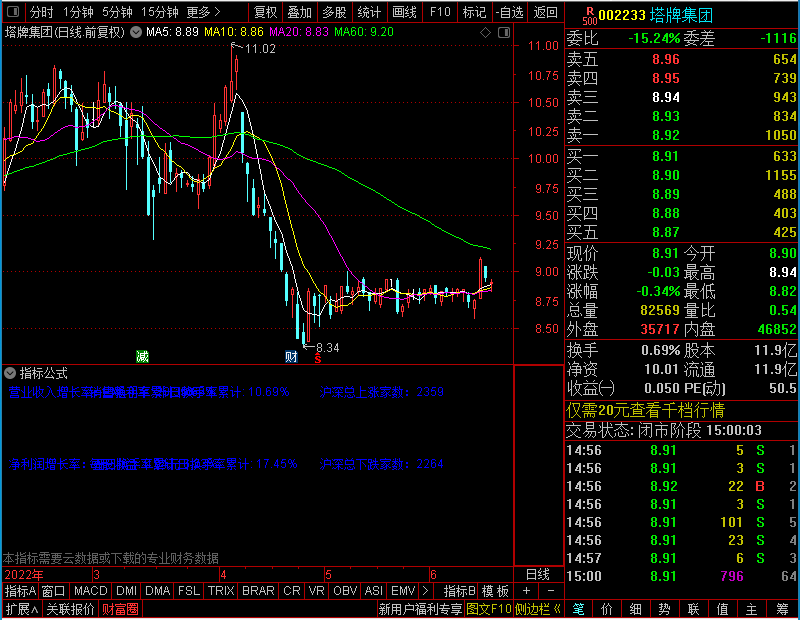Click the 仅需20元查看千档行情 promo link
Image resolution: width=800 pixels, height=620 pixels.
pyautogui.click(x=645, y=410)
